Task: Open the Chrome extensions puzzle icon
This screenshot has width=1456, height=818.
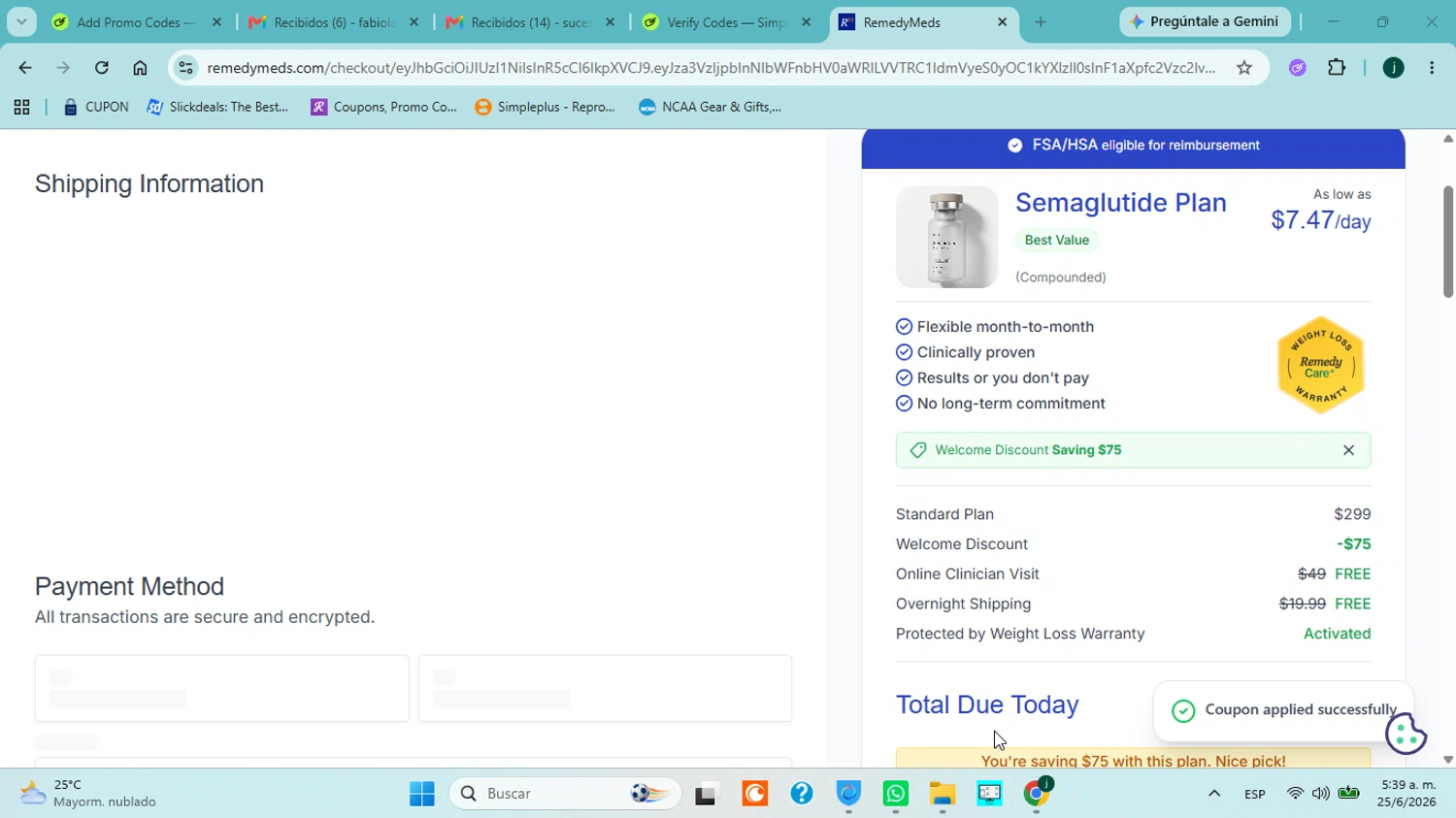Action: (x=1337, y=67)
